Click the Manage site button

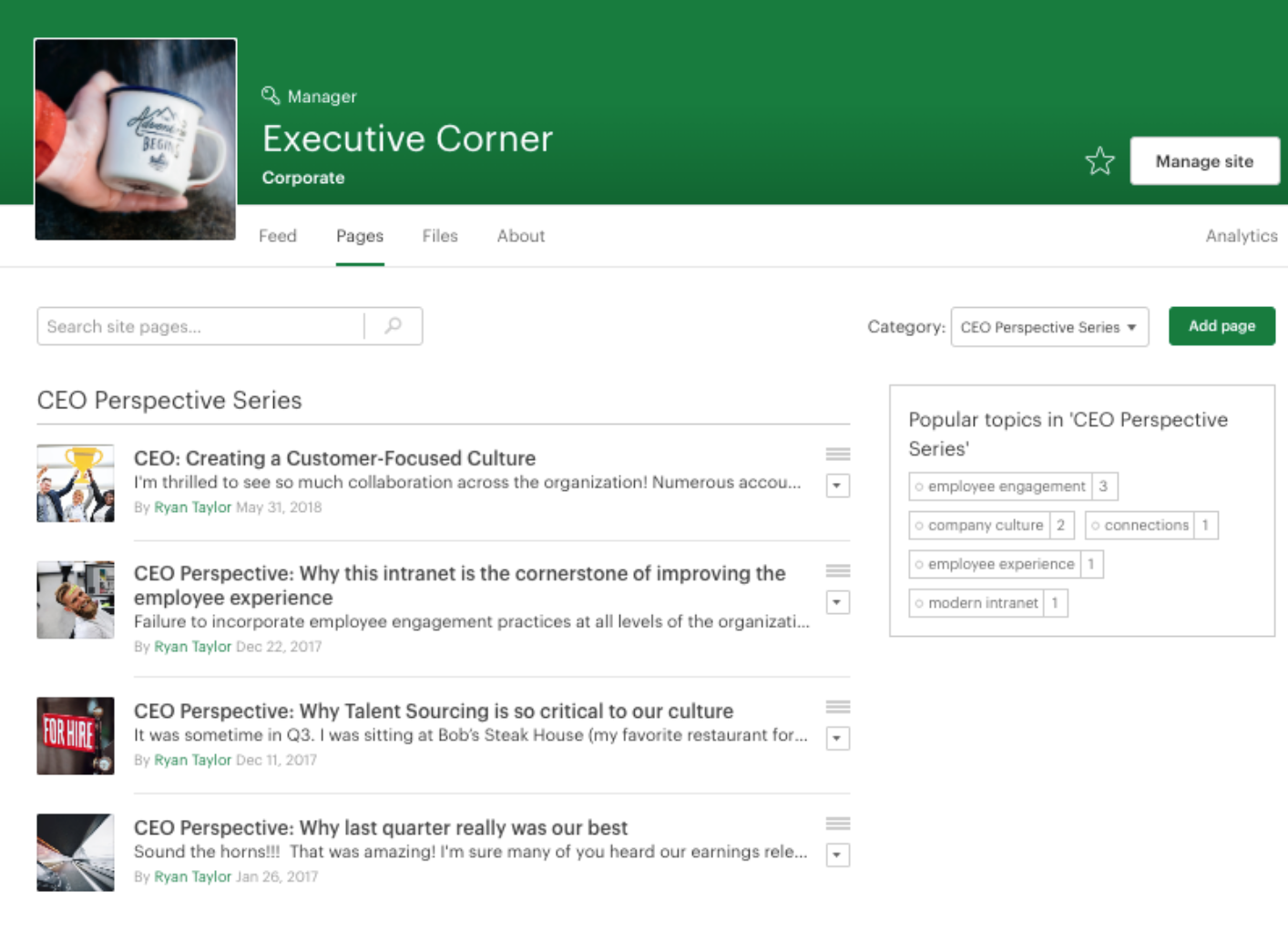[x=1204, y=161]
